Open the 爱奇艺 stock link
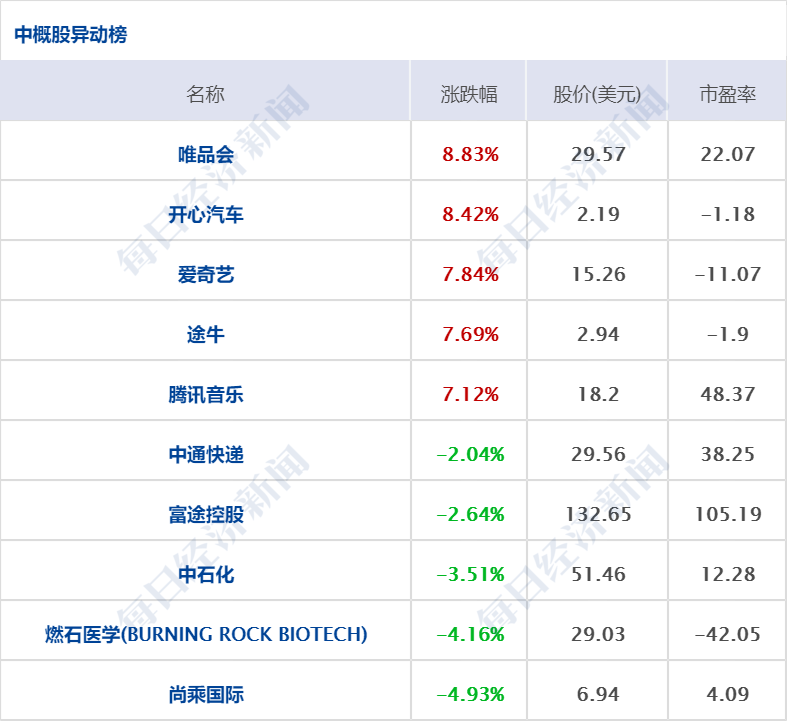 tap(206, 274)
